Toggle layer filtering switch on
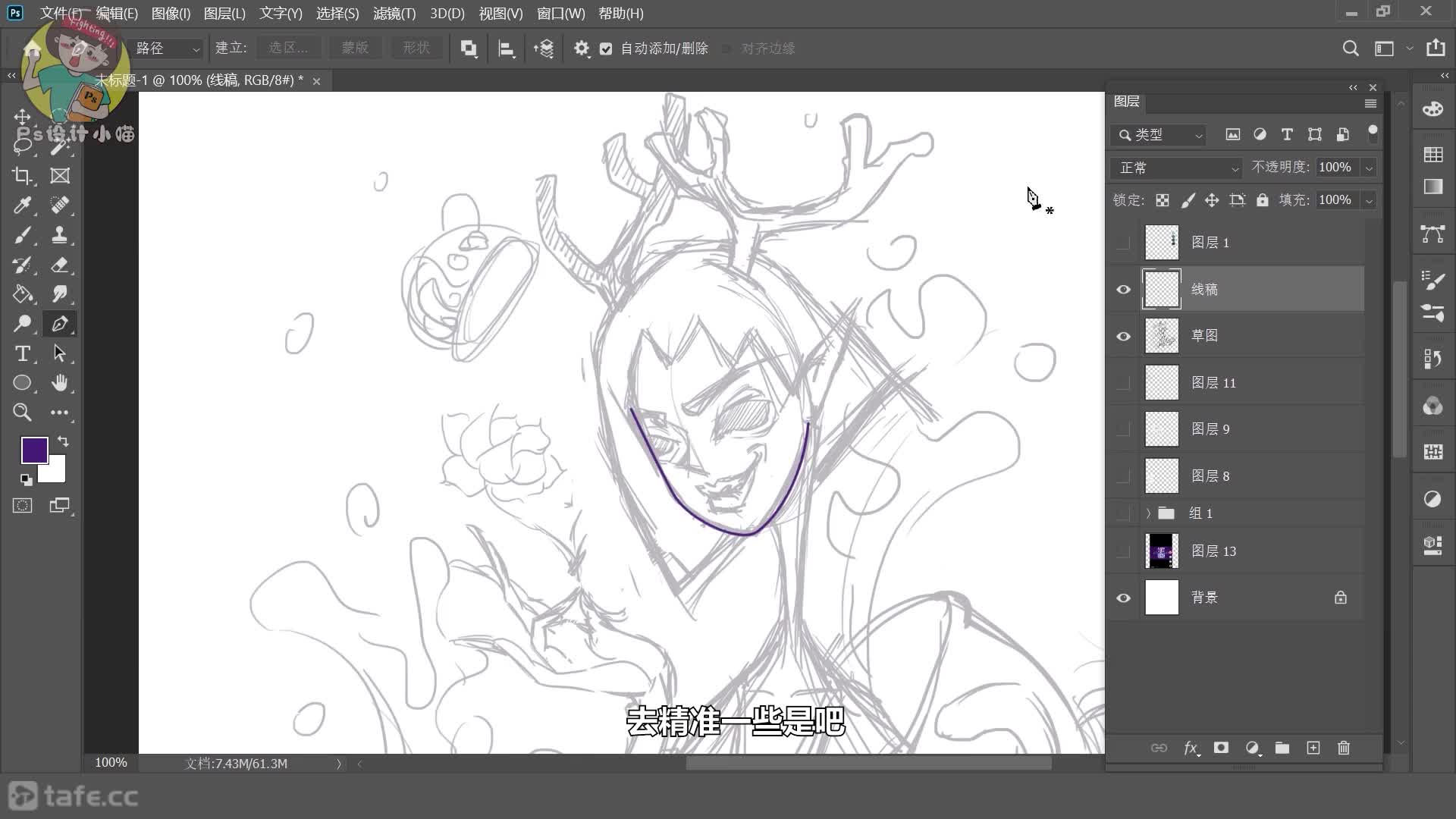This screenshot has width=1456, height=819. [x=1373, y=134]
